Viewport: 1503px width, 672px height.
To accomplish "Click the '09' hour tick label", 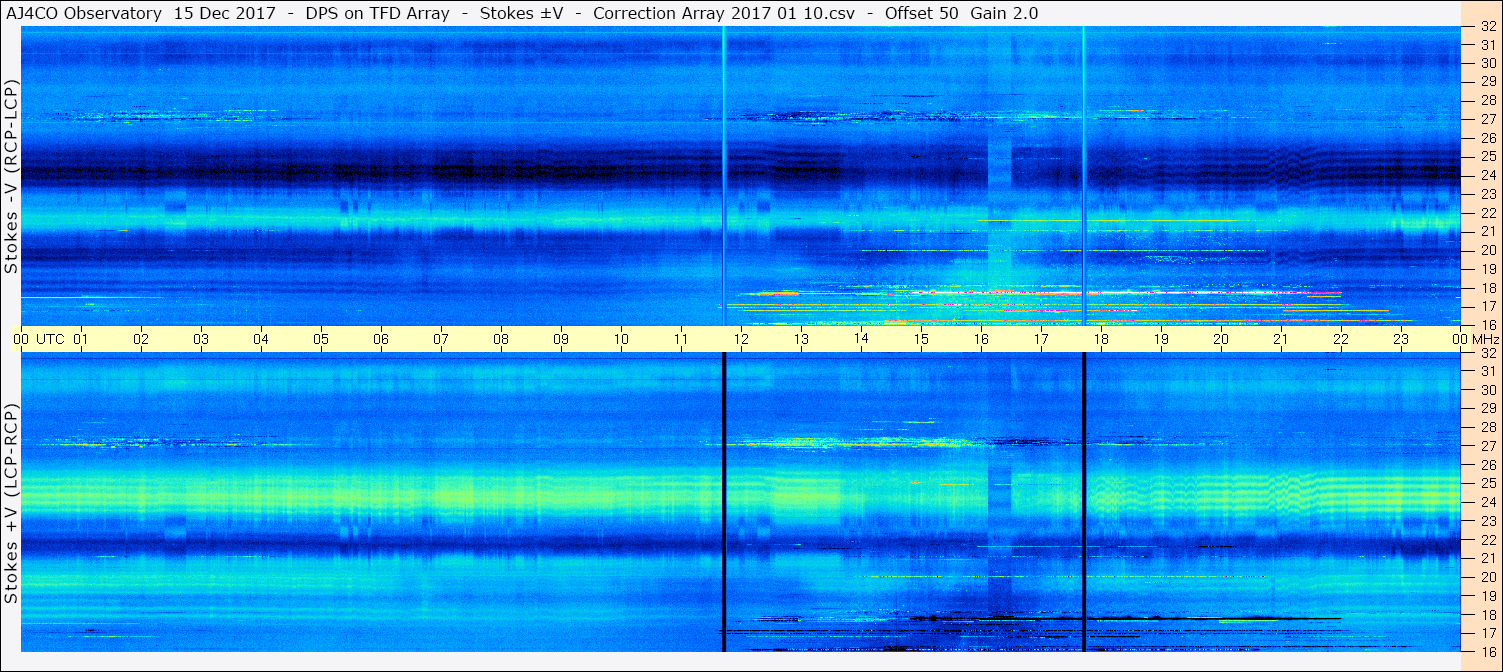I will [x=561, y=339].
